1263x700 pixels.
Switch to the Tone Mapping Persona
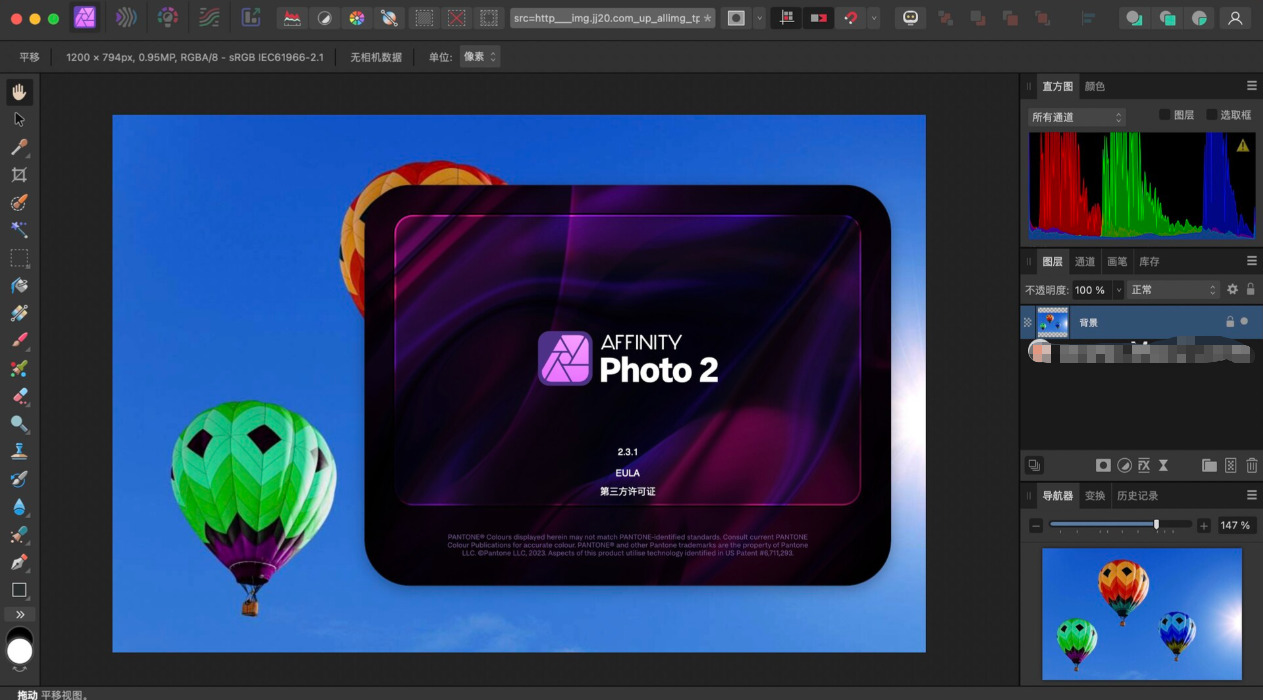pos(209,17)
